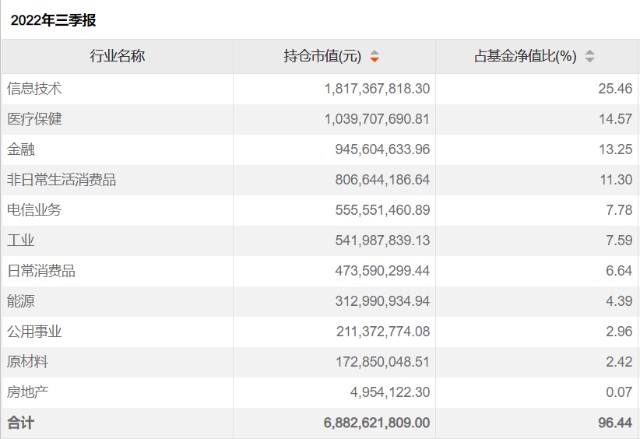This screenshot has width=640, height=439.
Task: Select the 电信业务 industry cell
Action: 35,210
